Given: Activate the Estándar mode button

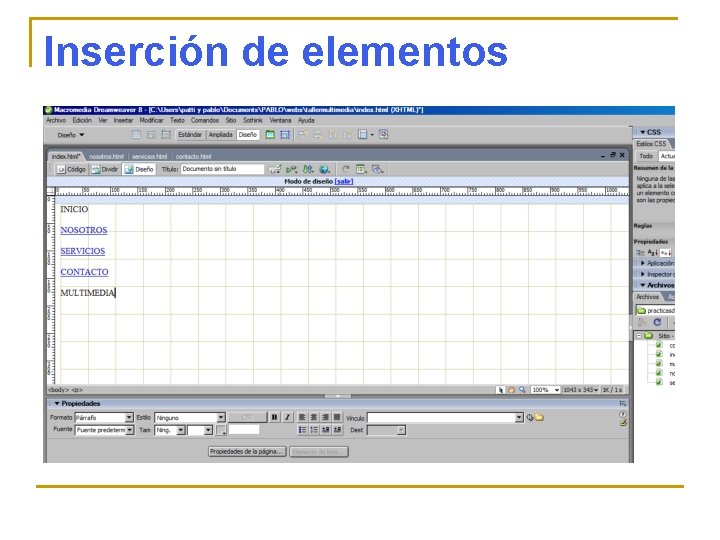Looking at the screenshot, I should click(190, 135).
